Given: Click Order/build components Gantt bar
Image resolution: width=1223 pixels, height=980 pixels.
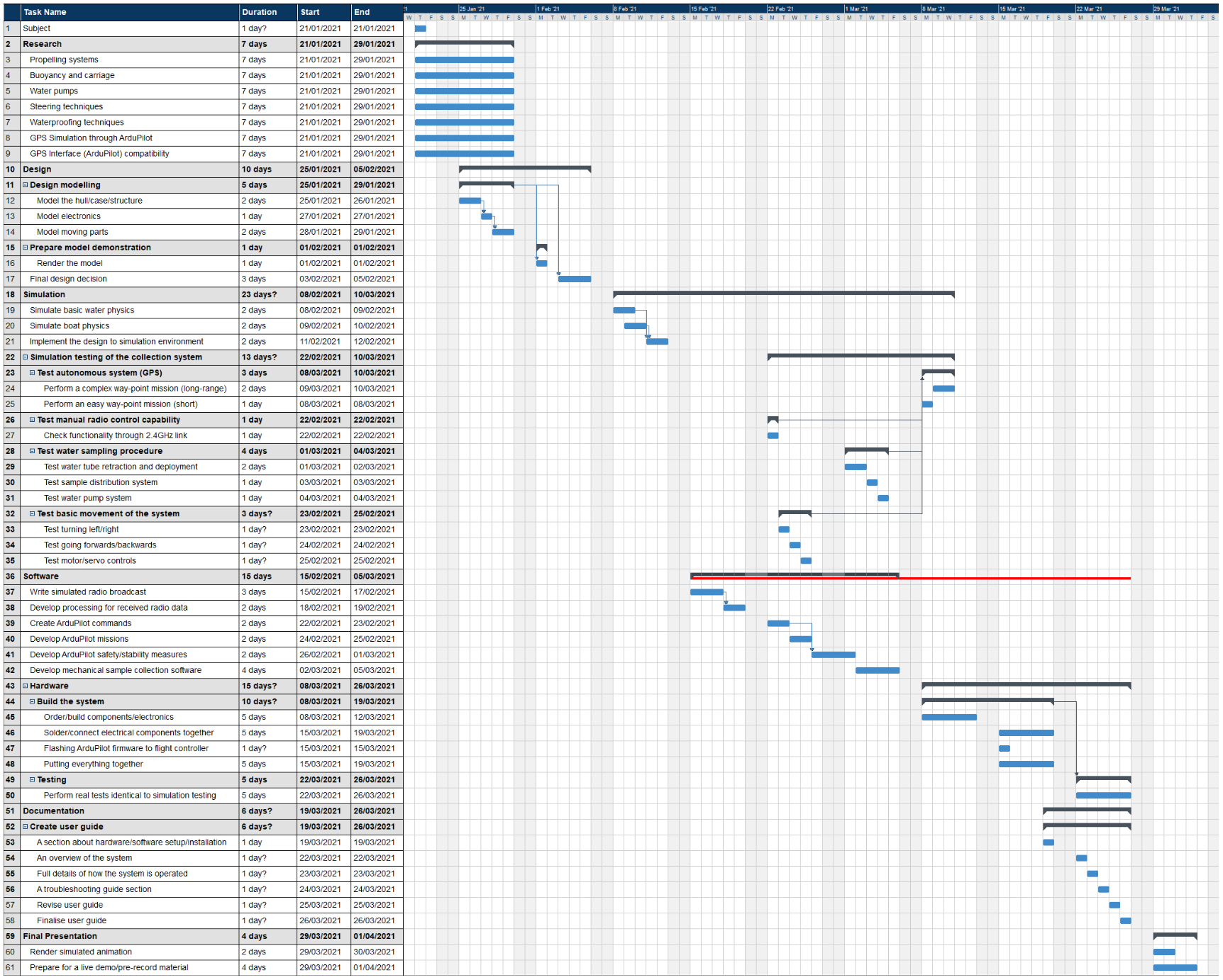Looking at the screenshot, I should pyautogui.click(x=949, y=717).
